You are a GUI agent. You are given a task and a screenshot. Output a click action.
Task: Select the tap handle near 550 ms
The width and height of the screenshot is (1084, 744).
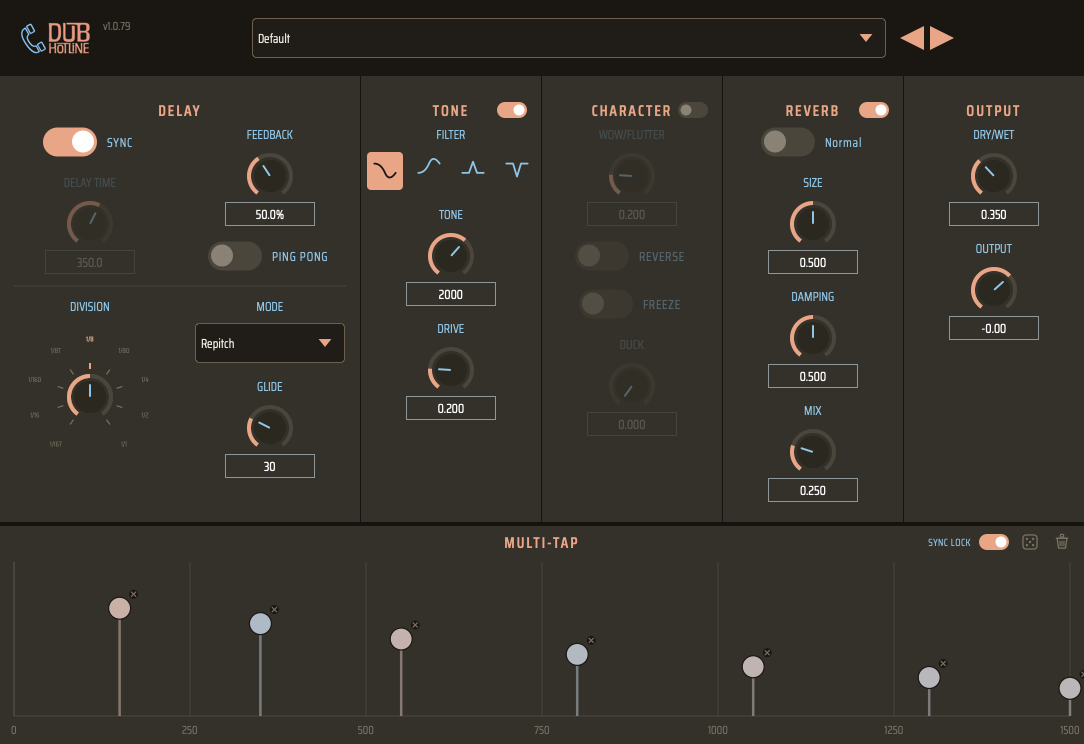click(x=401, y=639)
